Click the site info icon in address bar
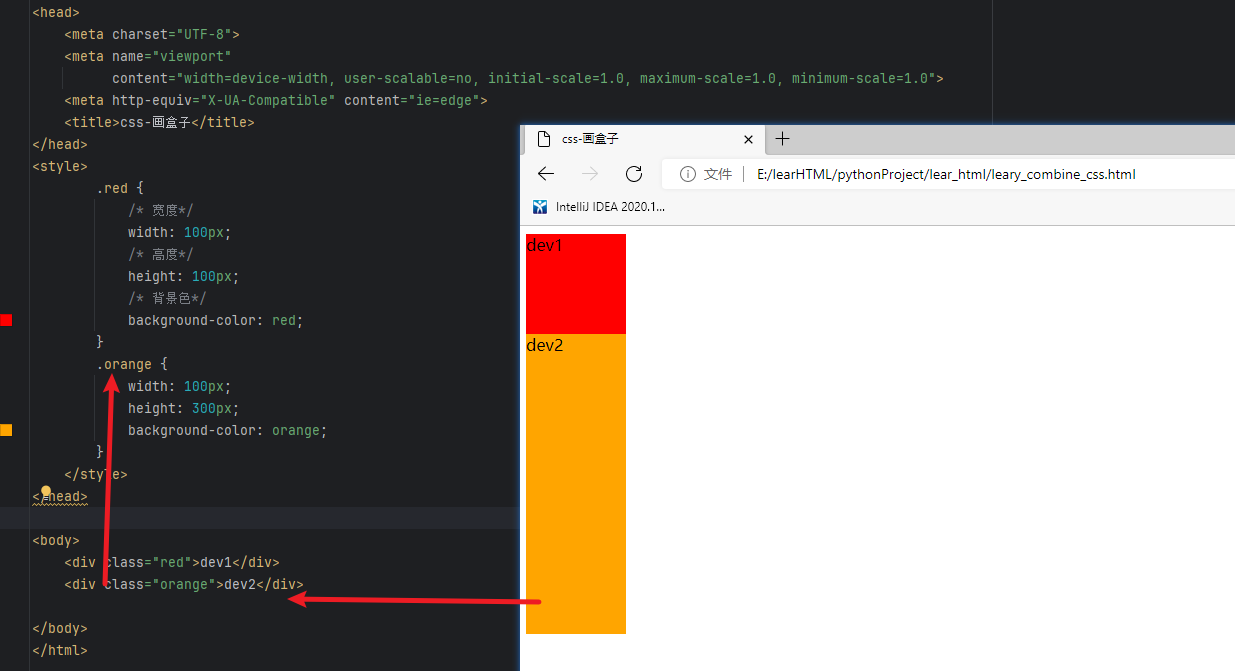The height and width of the screenshot is (671, 1235). pyautogui.click(x=688, y=174)
